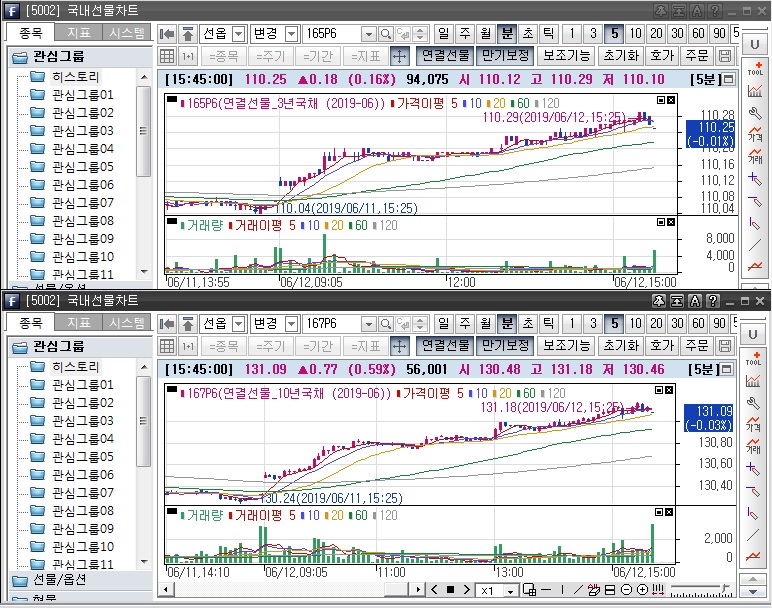The width and height of the screenshot is (772, 608).
Task: Click the wrench settings icon in lower right sidebar
Action: [755, 403]
